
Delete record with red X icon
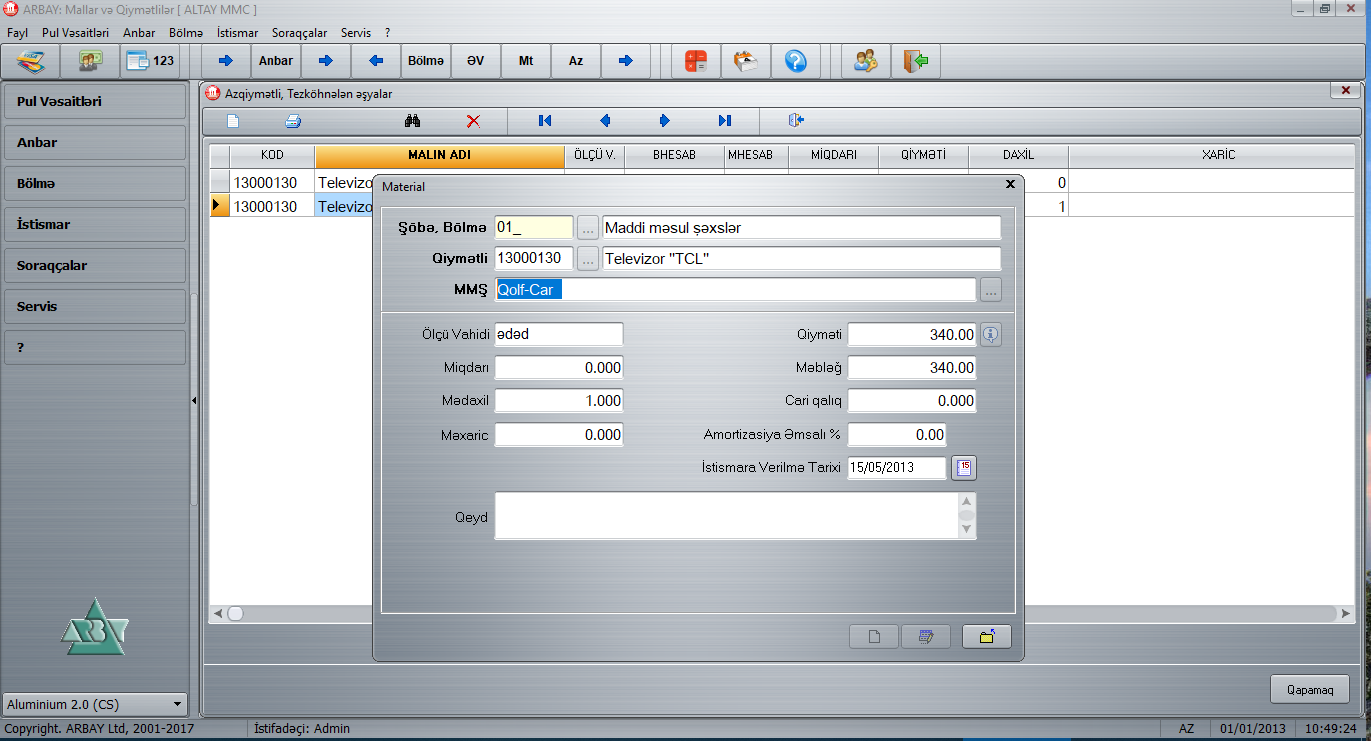click(x=474, y=121)
